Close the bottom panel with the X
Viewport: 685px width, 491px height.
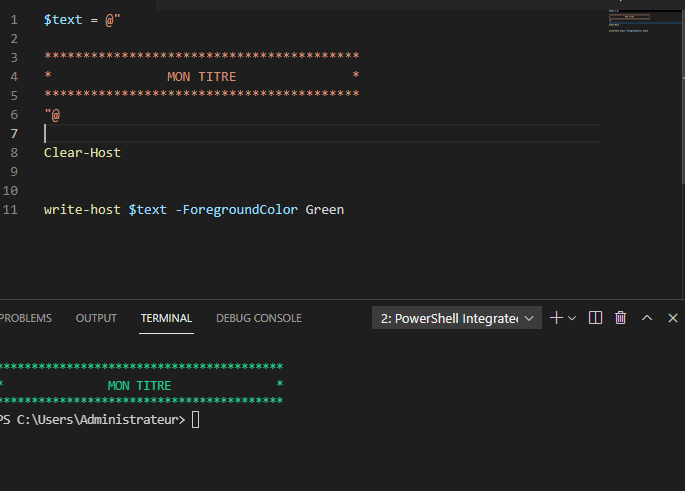click(673, 318)
